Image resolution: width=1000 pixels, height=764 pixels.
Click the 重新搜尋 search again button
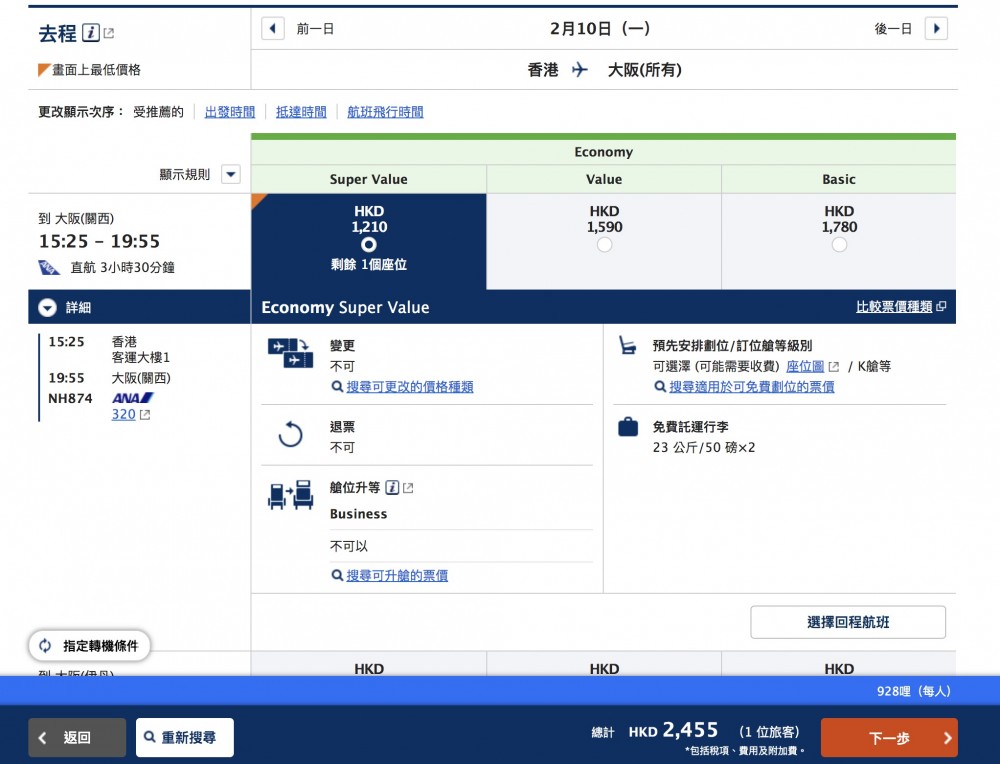pos(185,738)
